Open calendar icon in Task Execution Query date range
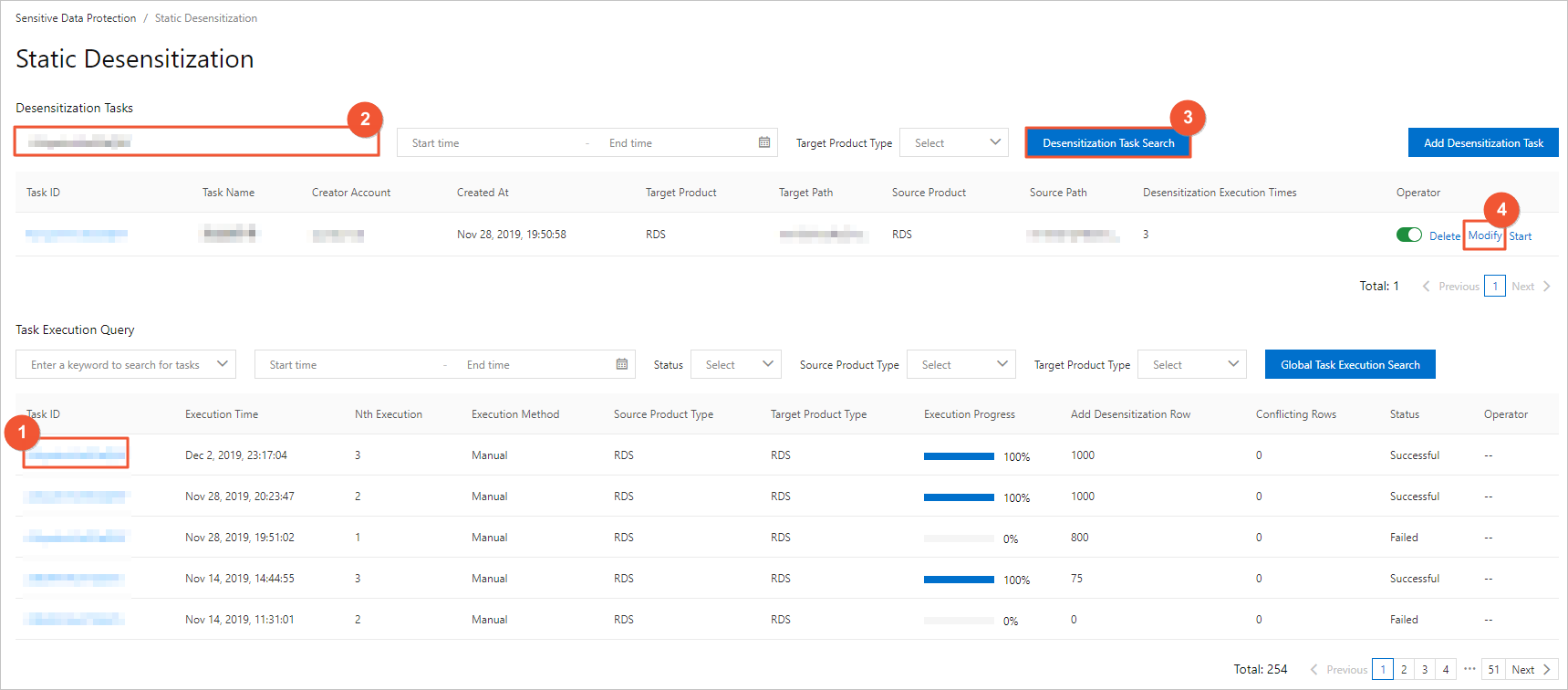 [622, 364]
